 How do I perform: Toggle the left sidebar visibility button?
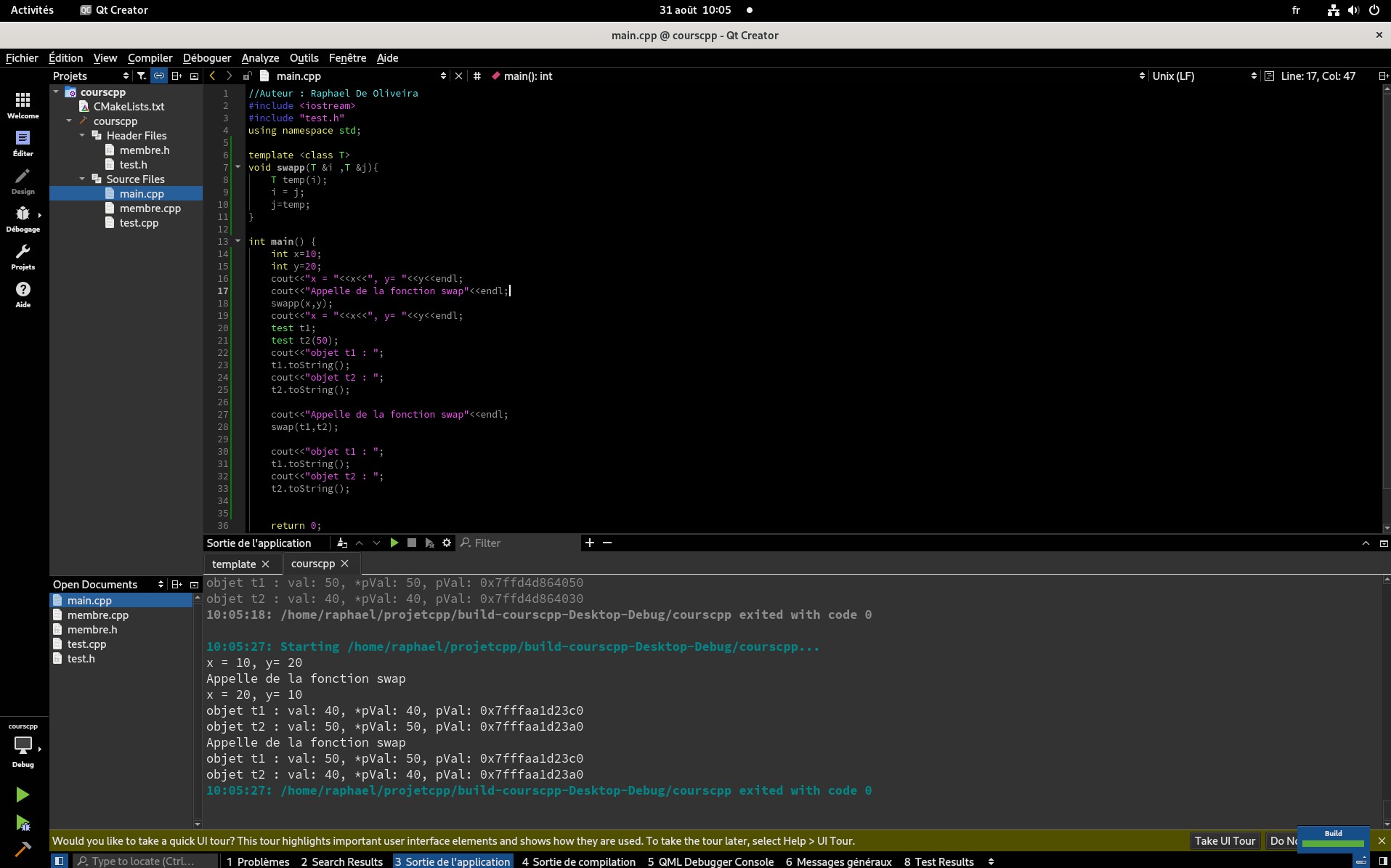pyautogui.click(x=60, y=861)
